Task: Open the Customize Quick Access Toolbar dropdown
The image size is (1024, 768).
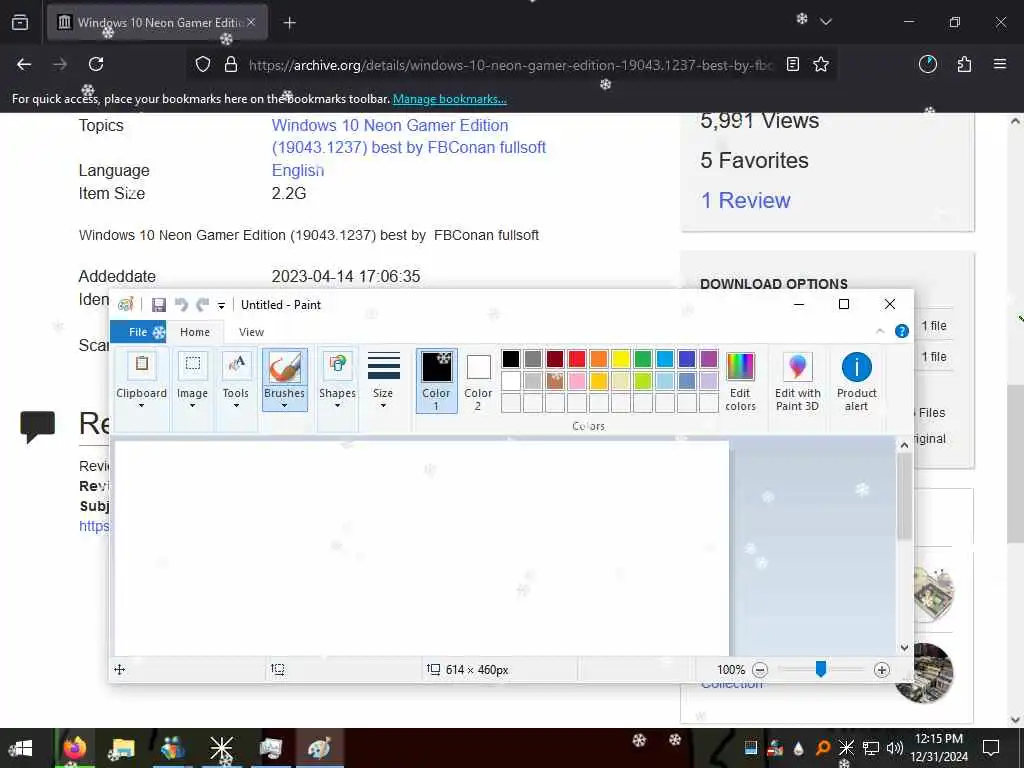Action: click(x=221, y=306)
